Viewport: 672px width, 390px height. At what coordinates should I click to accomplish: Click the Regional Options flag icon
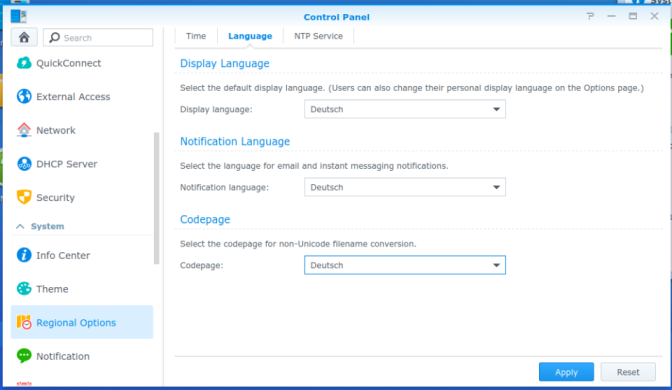click(x=24, y=322)
